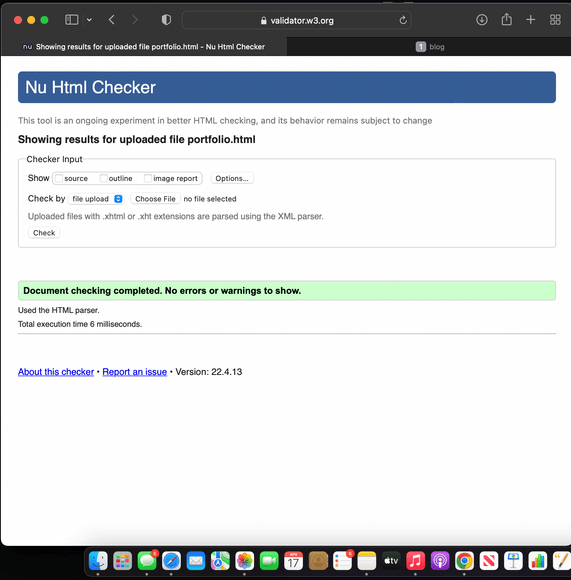Open FaceTime from the Dock
This screenshot has width=571, height=580.
tap(269, 561)
